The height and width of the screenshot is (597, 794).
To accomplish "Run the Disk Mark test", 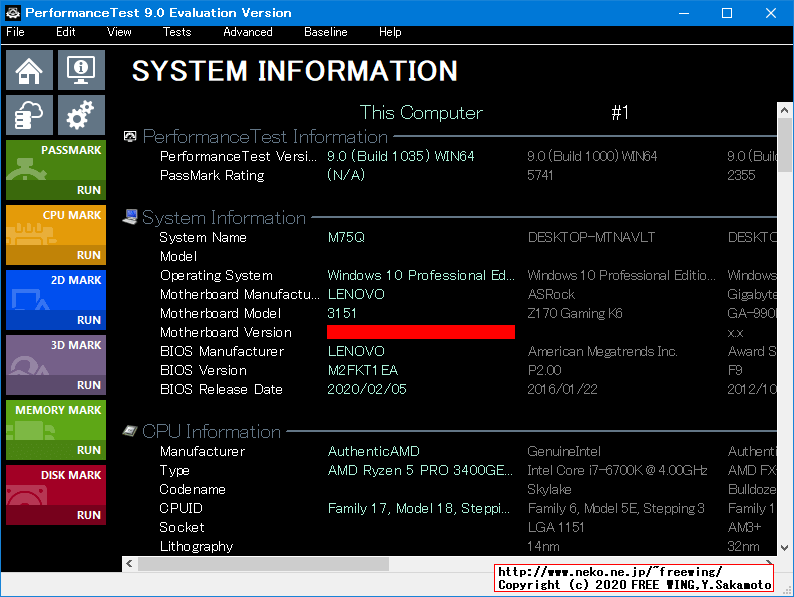I will [x=89, y=515].
